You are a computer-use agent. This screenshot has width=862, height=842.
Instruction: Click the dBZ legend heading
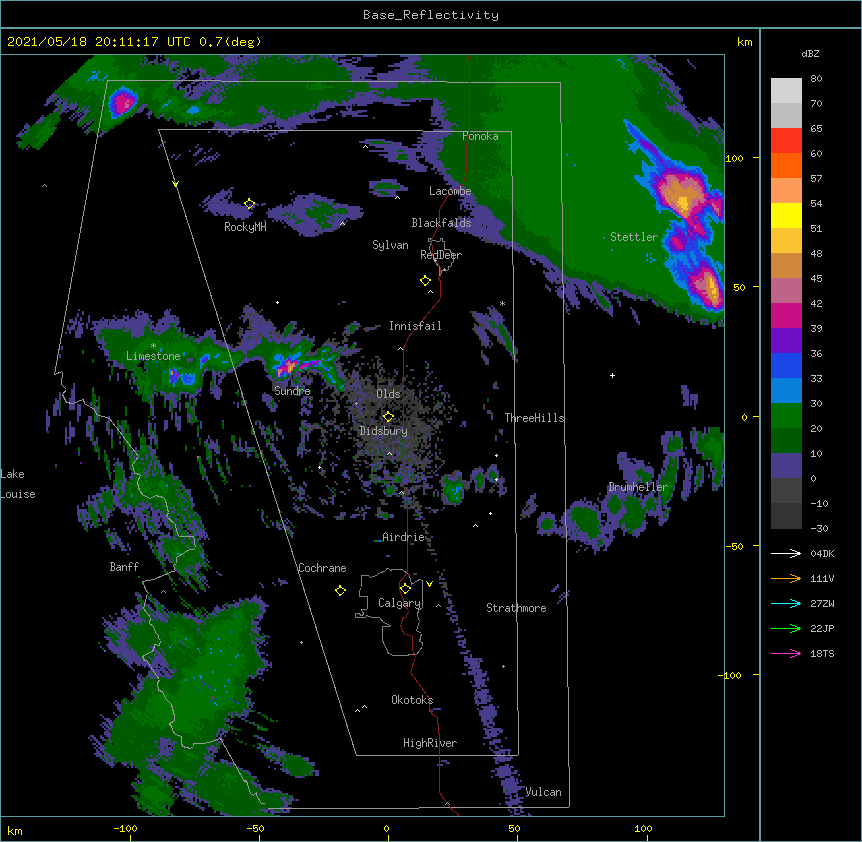(x=810, y=54)
